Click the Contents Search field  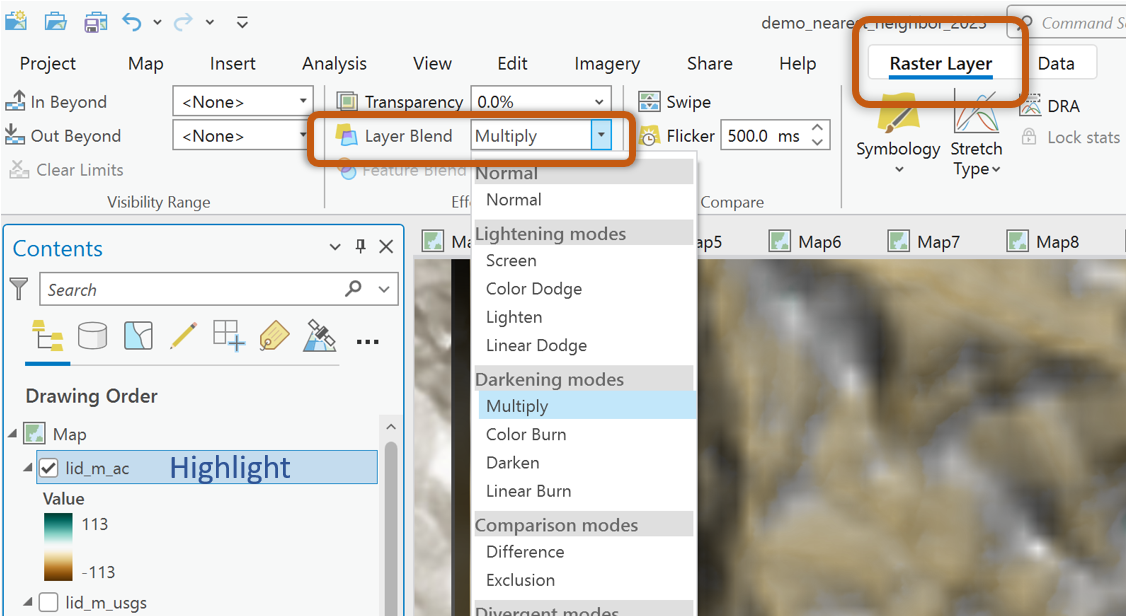pyautogui.click(x=190, y=290)
